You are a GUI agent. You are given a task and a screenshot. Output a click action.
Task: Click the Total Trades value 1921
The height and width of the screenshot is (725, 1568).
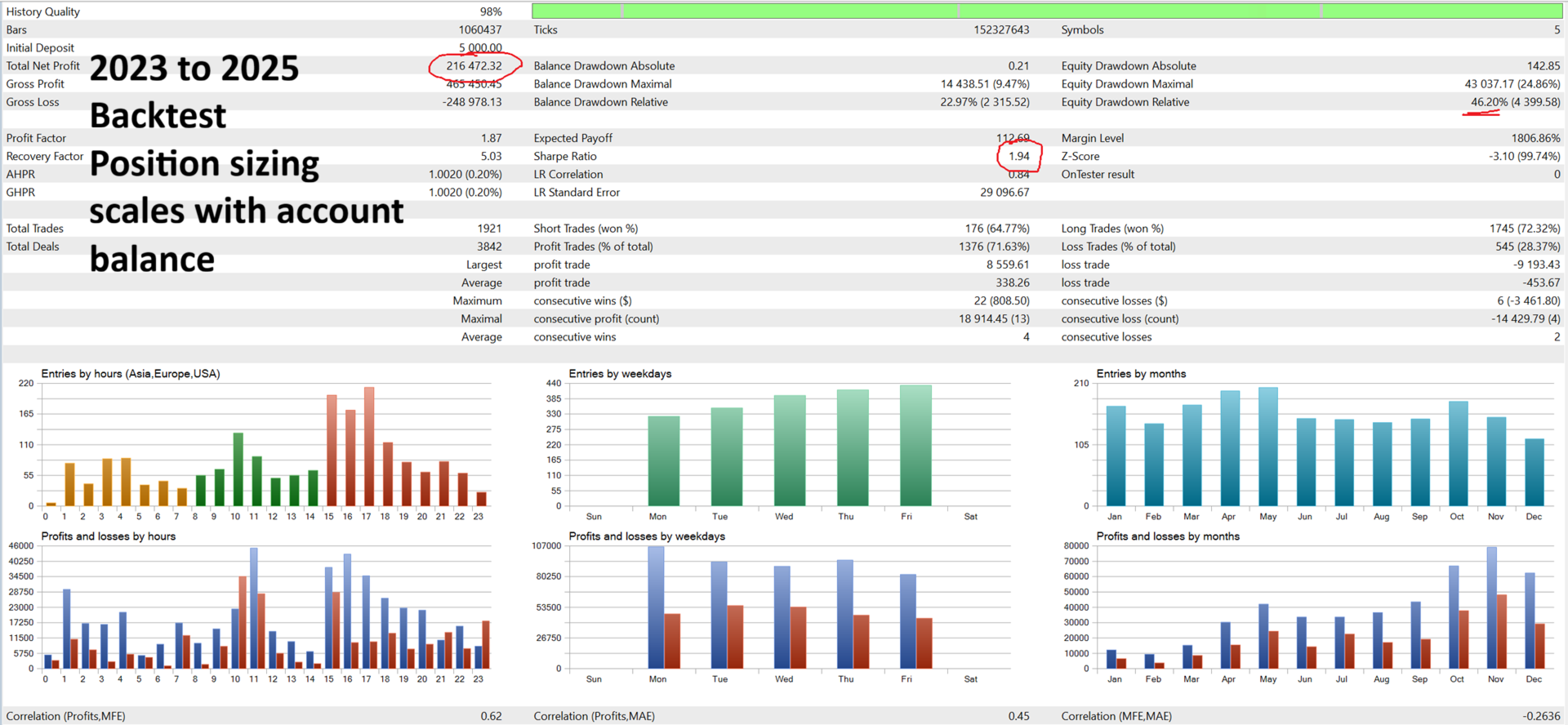tap(489, 229)
